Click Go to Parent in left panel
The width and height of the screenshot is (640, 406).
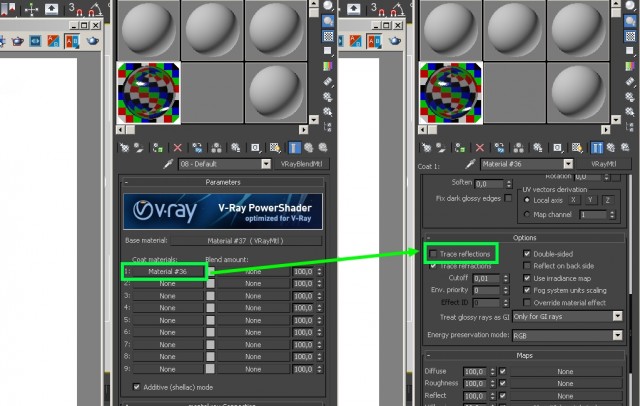pyautogui.click(x=309, y=147)
